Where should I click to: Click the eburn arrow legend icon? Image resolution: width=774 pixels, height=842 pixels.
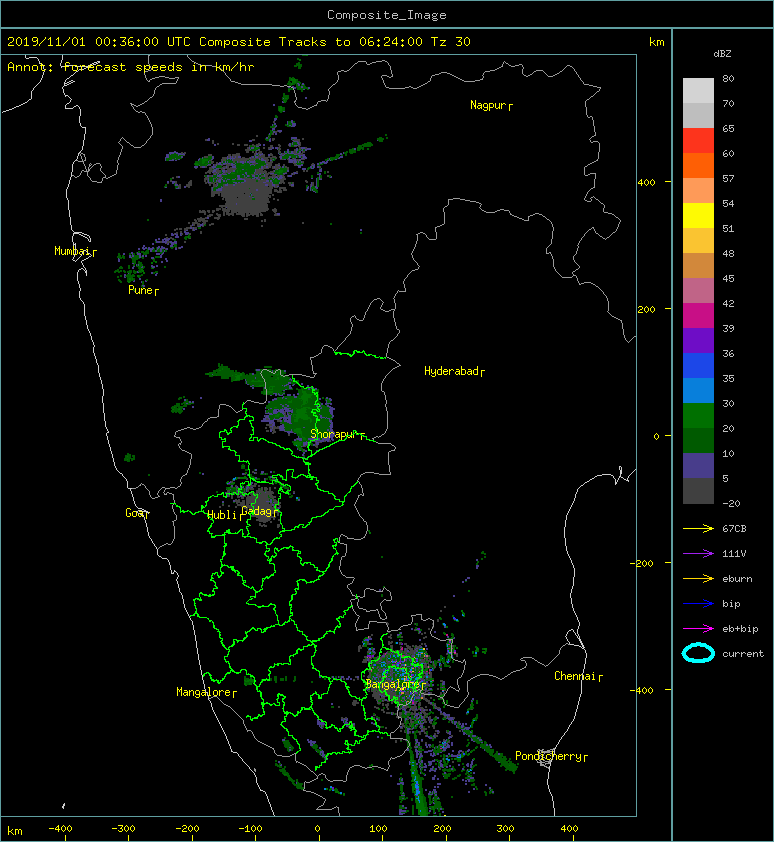[698, 578]
